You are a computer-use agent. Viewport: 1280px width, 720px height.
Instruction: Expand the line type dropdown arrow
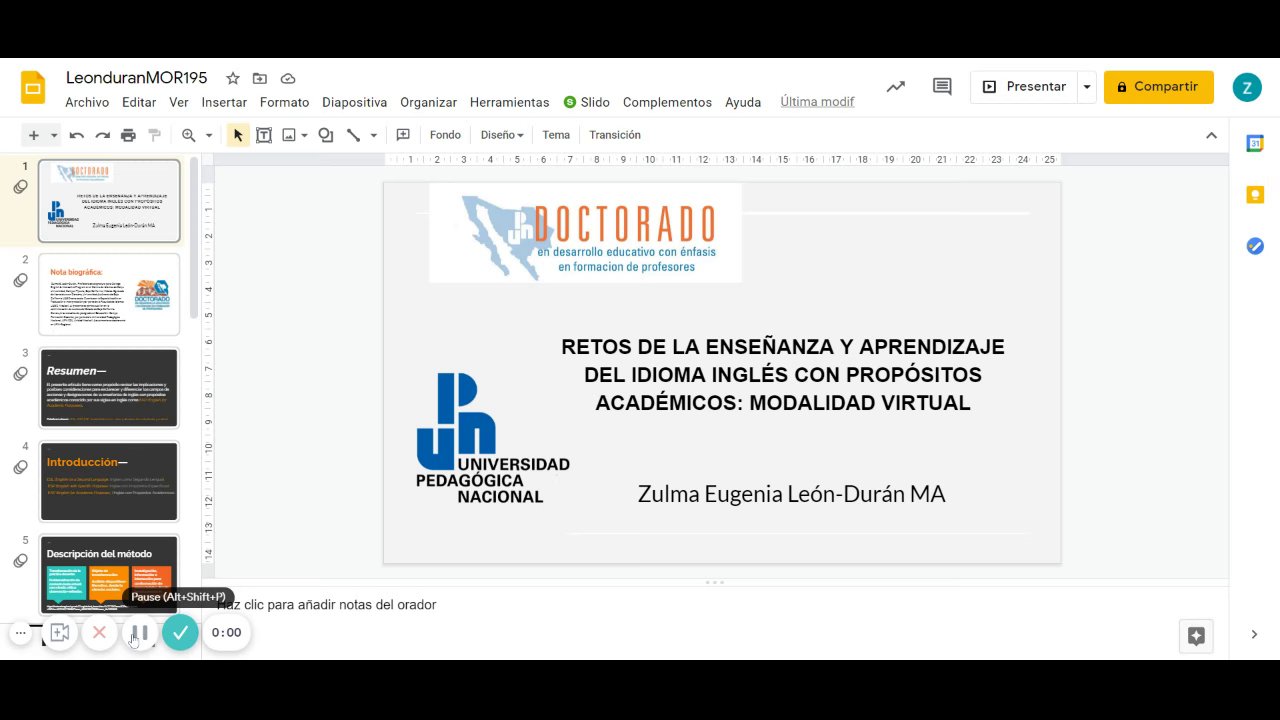coord(374,135)
